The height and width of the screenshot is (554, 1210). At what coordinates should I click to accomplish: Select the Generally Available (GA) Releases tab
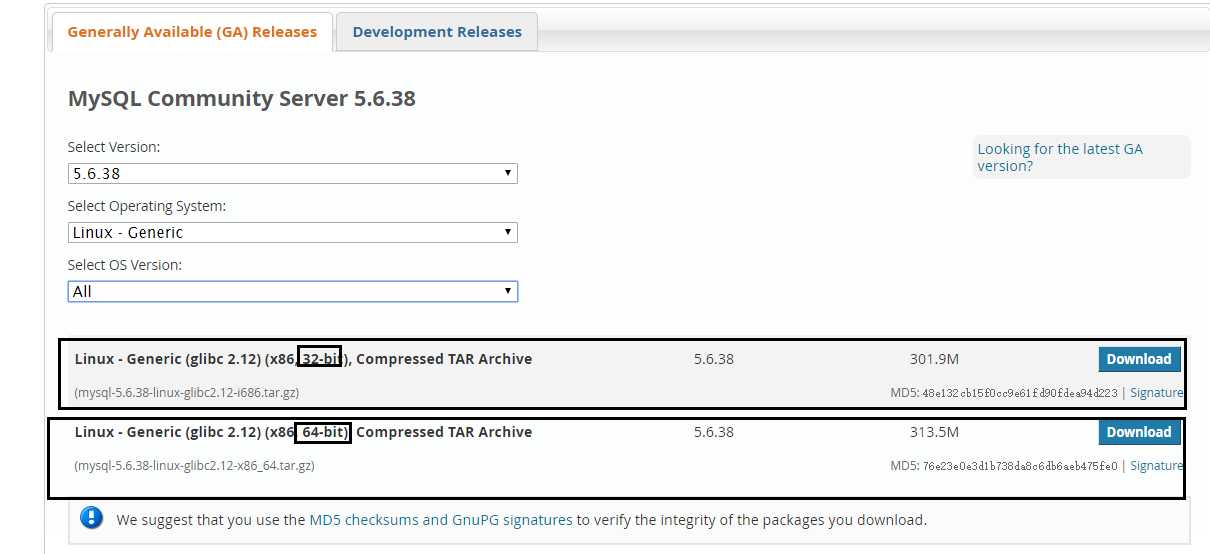(192, 32)
